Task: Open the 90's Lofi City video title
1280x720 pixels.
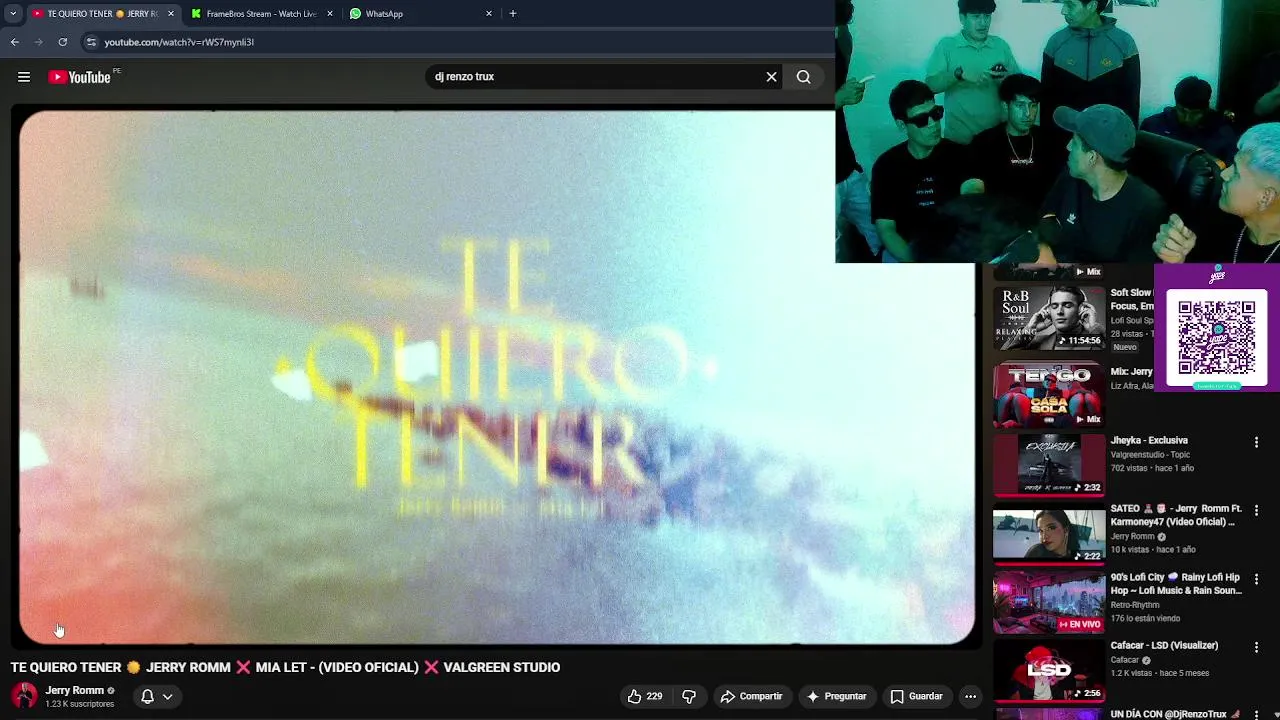Action: (1176, 584)
